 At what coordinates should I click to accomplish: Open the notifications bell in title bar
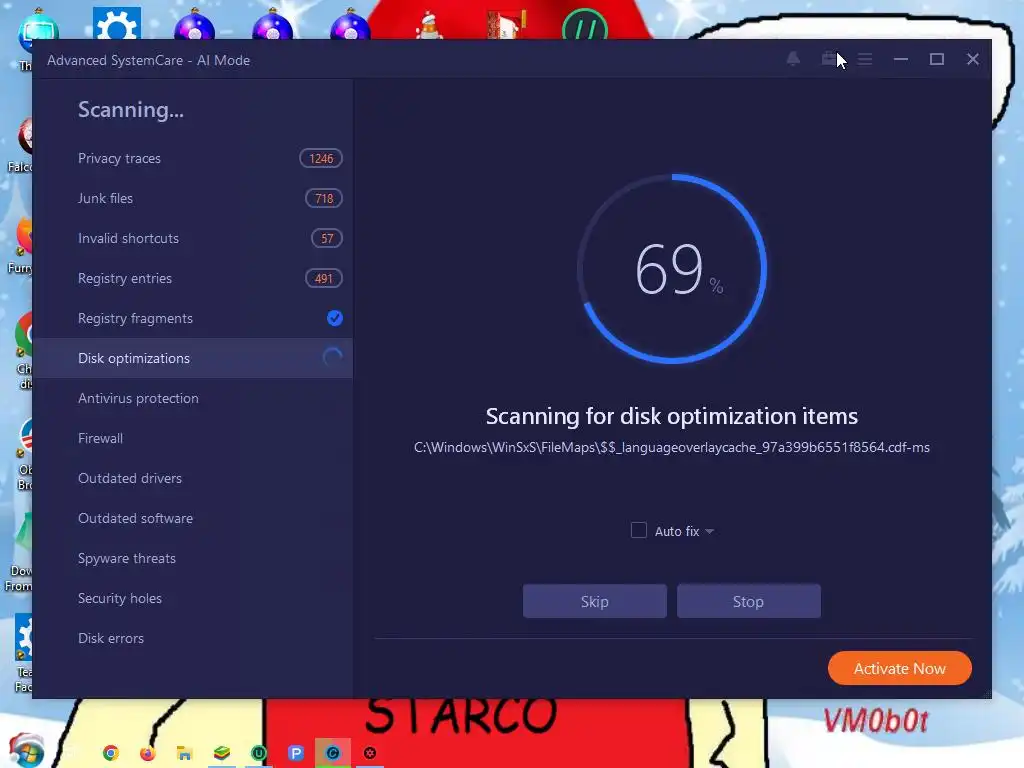tap(793, 59)
